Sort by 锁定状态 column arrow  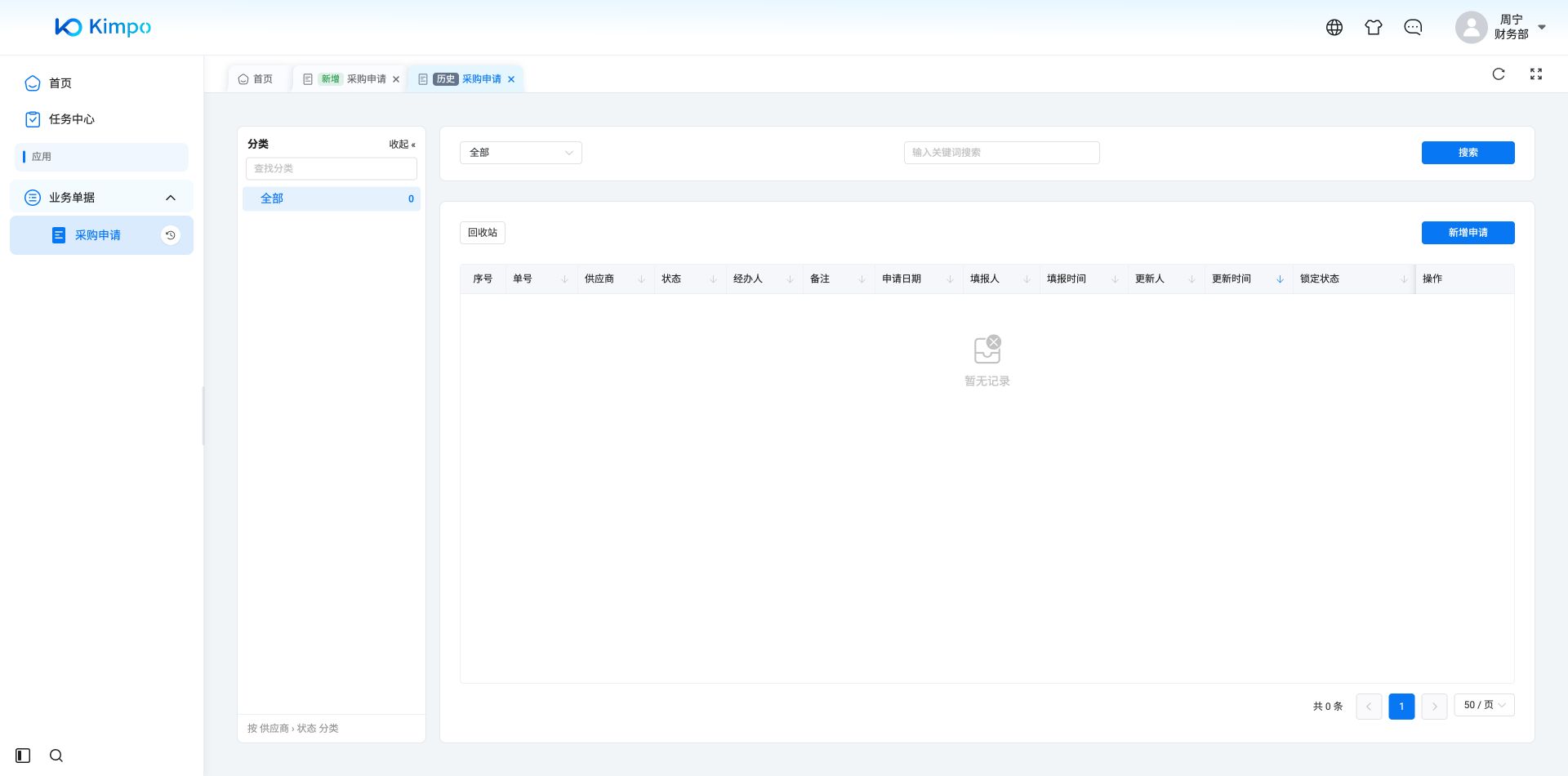click(x=1404, y=279)
